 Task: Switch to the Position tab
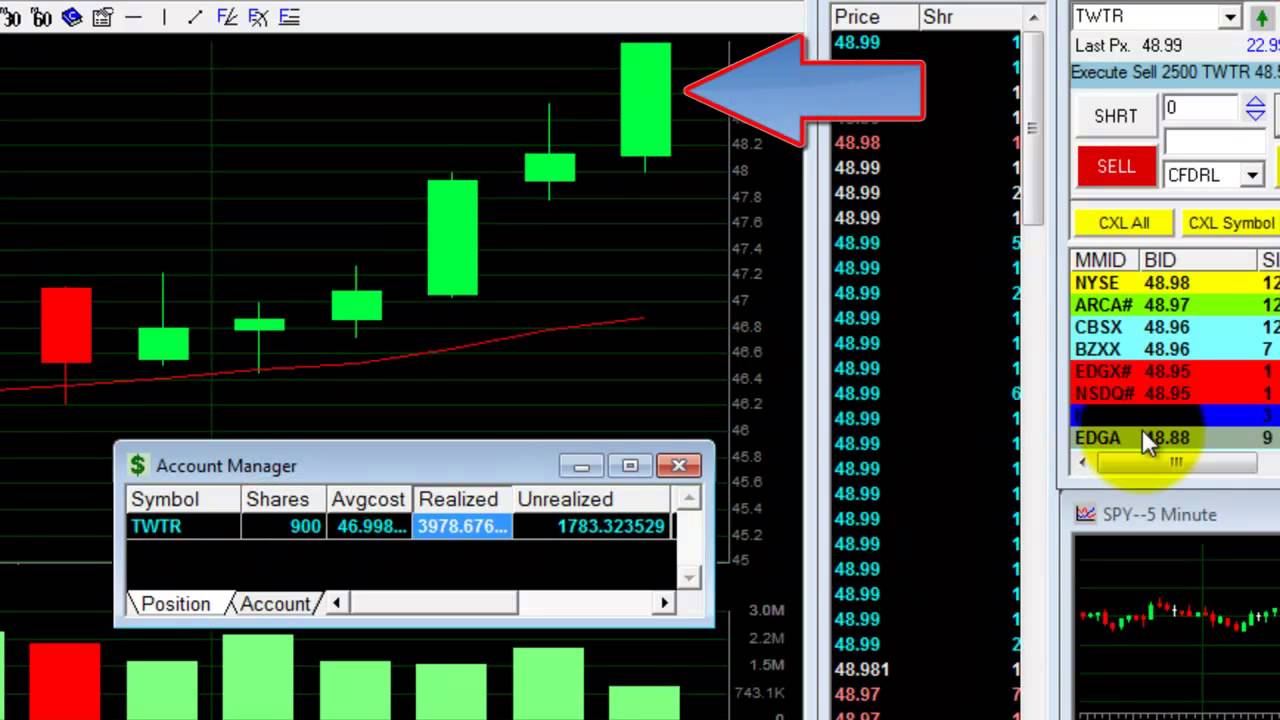click(176, 604)
